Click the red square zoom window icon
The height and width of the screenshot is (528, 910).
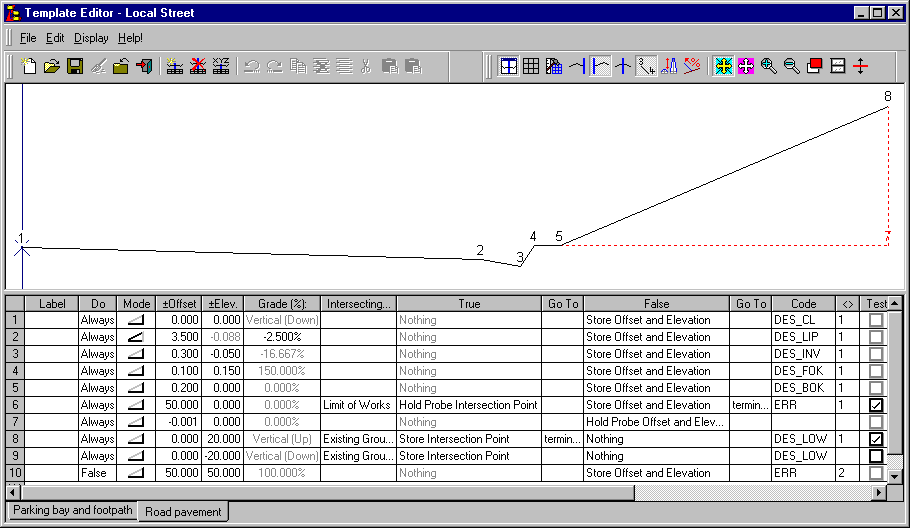[x=815, y=66]
